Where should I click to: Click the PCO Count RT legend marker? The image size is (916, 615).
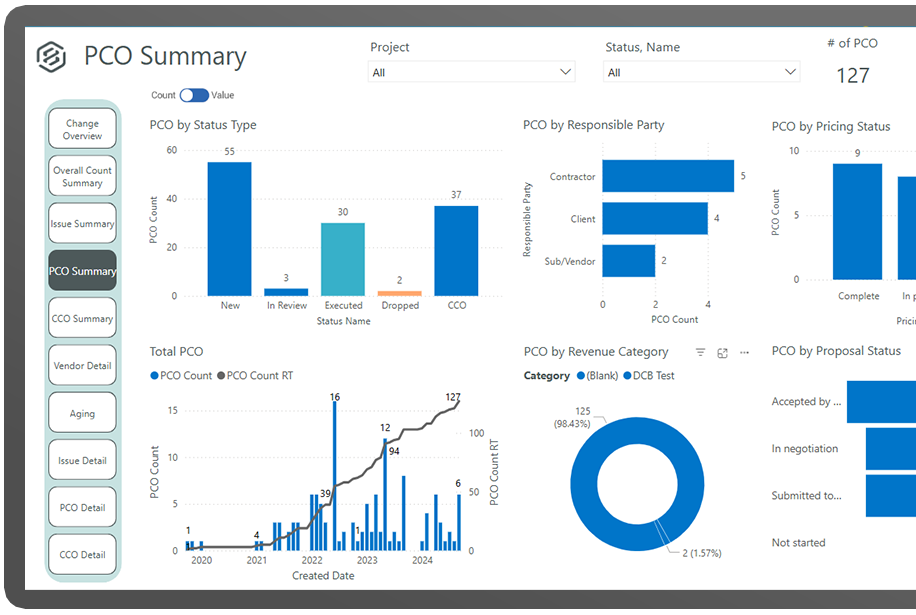click(x=221, y=376)
